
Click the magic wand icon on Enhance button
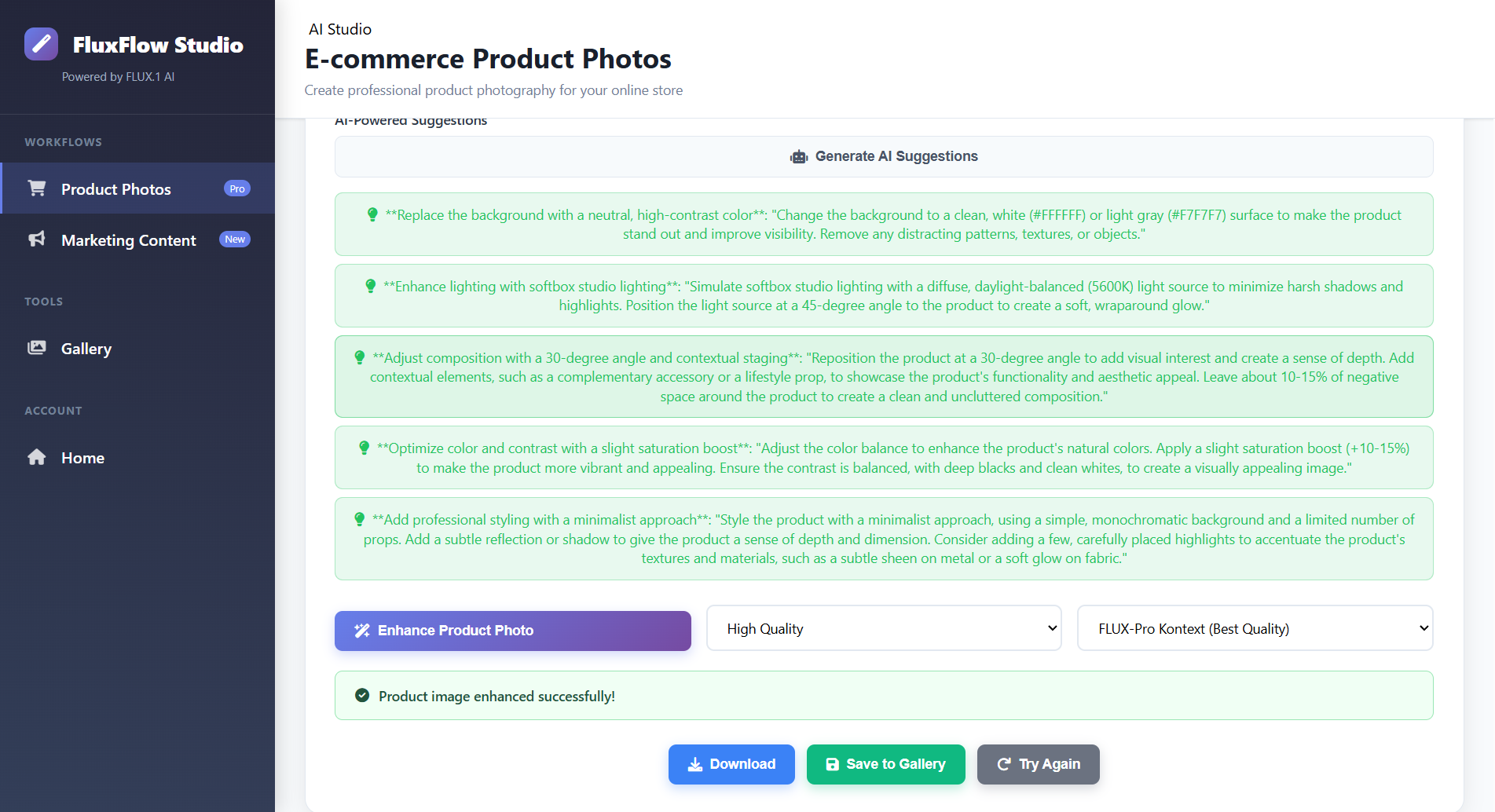[x=361, y=631]
